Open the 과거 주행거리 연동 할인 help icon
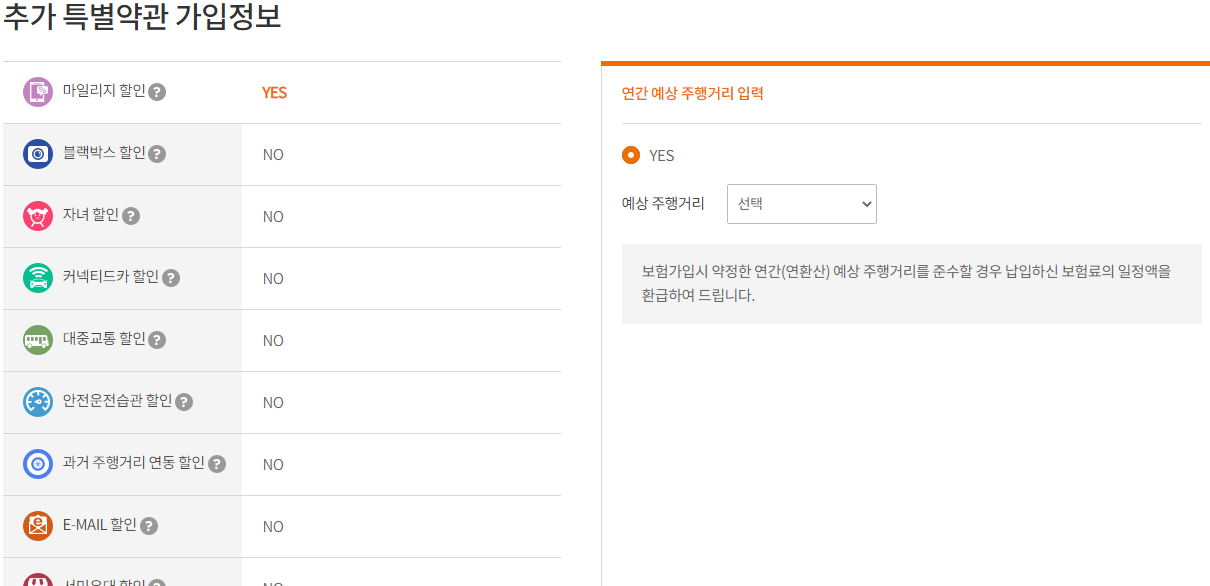1210x586 pixels. [219, 464]
